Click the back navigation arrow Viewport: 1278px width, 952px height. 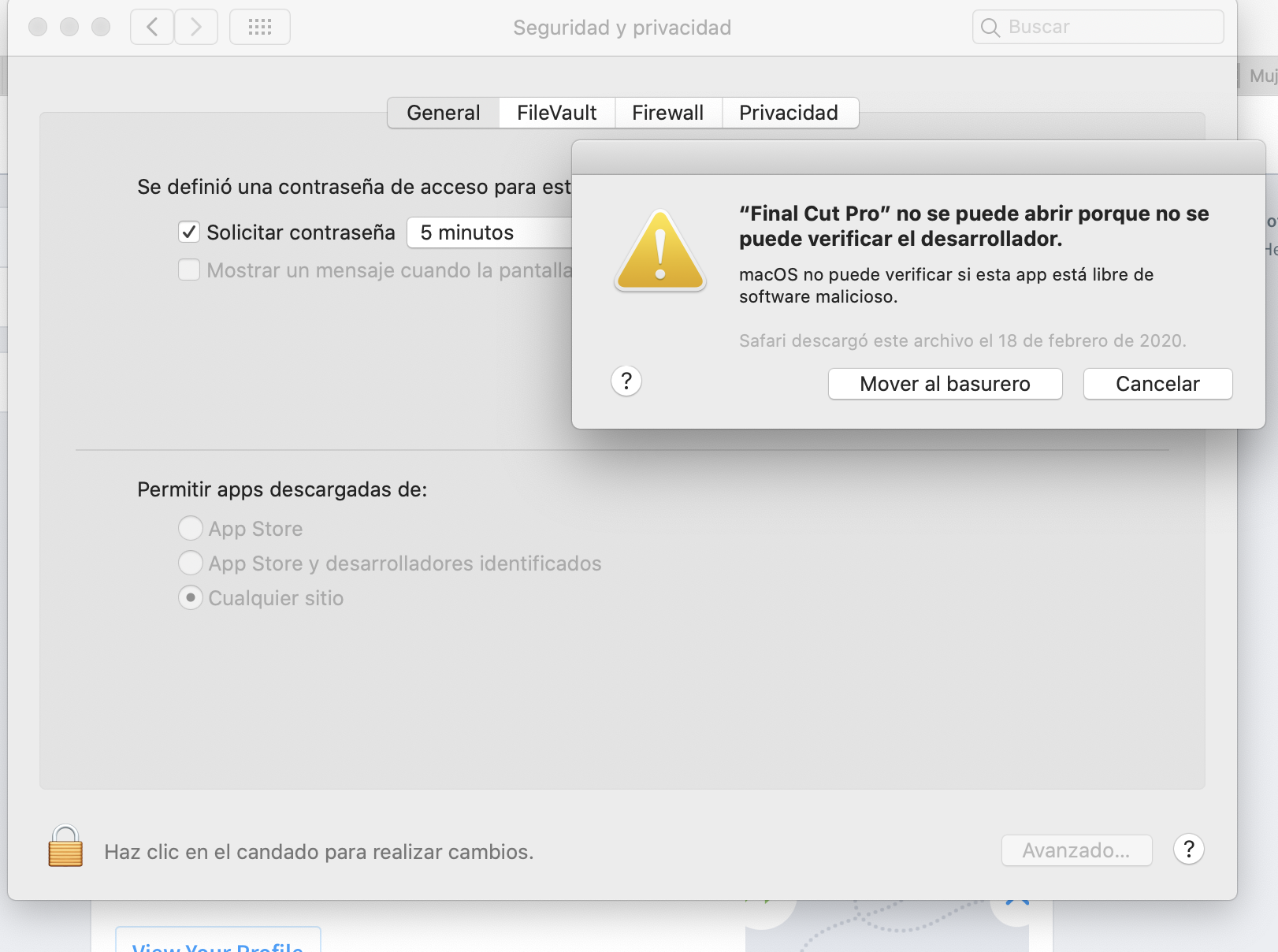coord(152,27)
